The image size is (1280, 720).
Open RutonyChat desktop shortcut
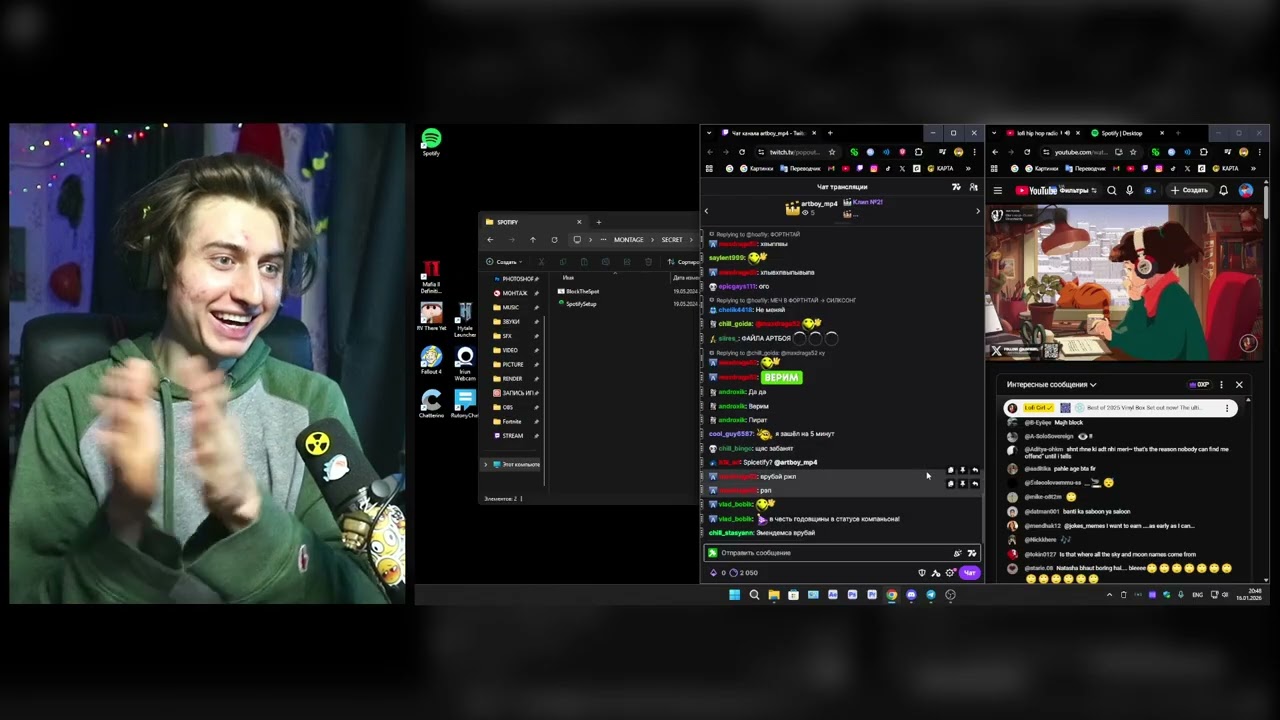[465, 404]
